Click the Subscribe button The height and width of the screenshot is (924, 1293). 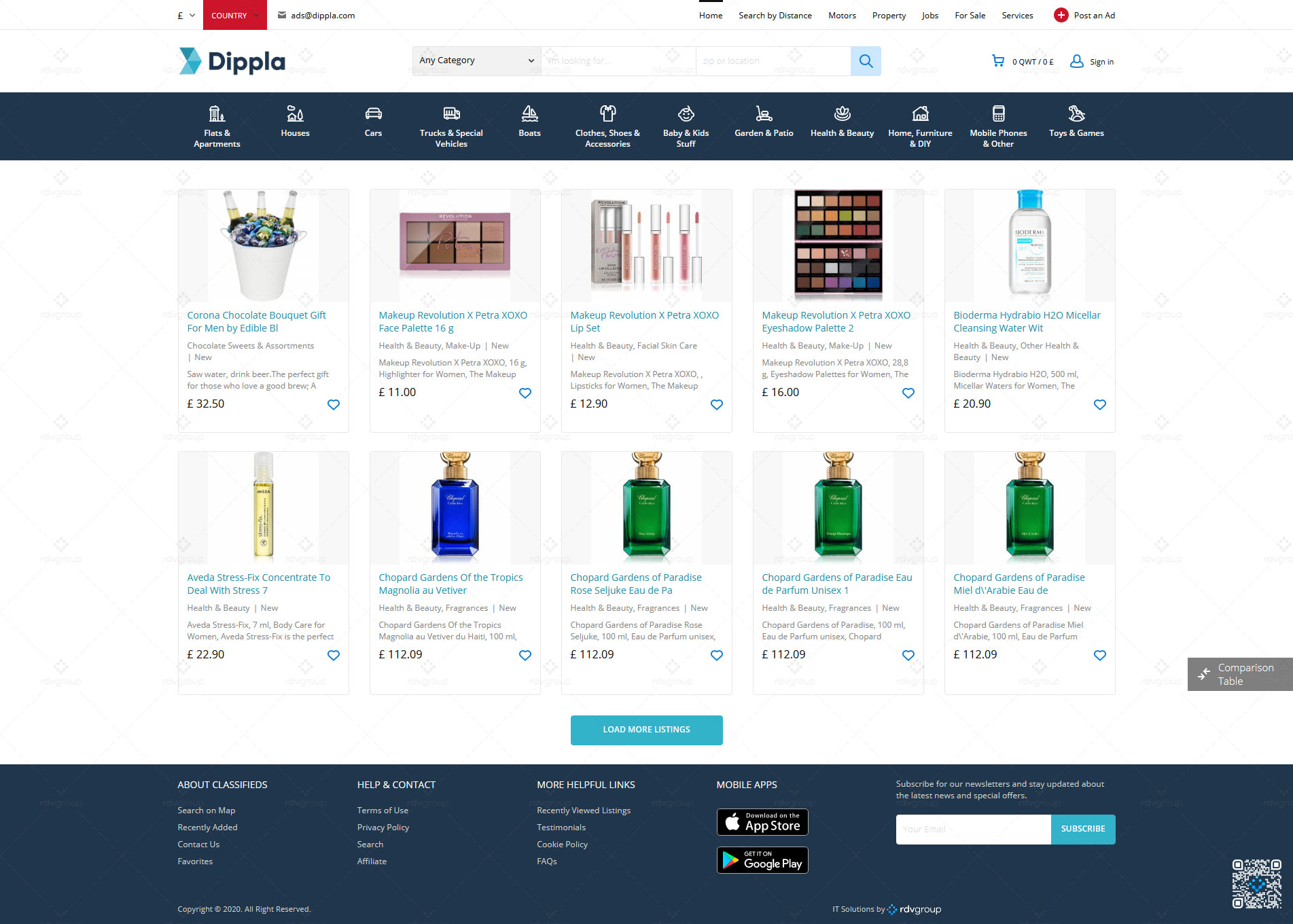click(x=1083, y=829)
